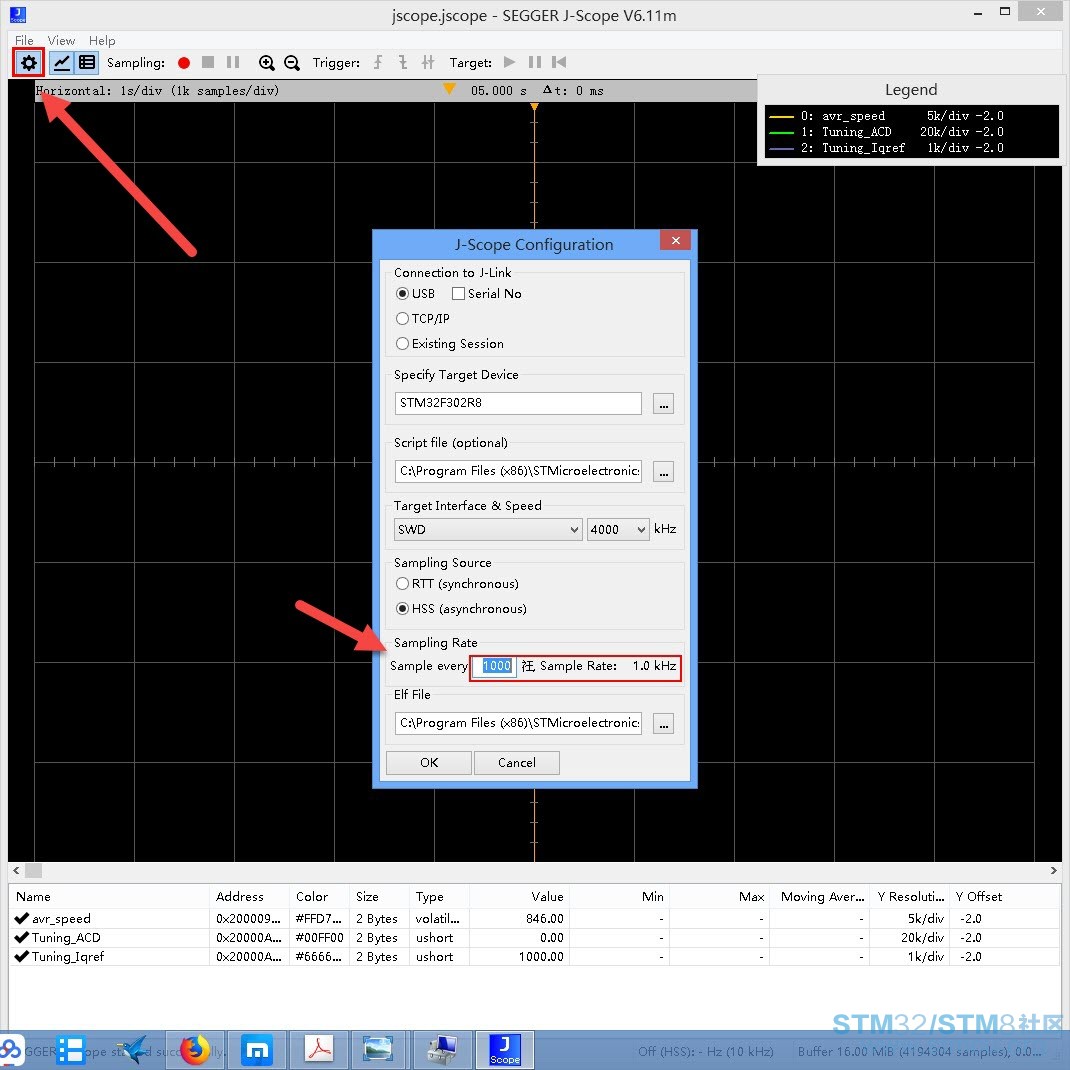Select Existing Session option

(403, 344)
